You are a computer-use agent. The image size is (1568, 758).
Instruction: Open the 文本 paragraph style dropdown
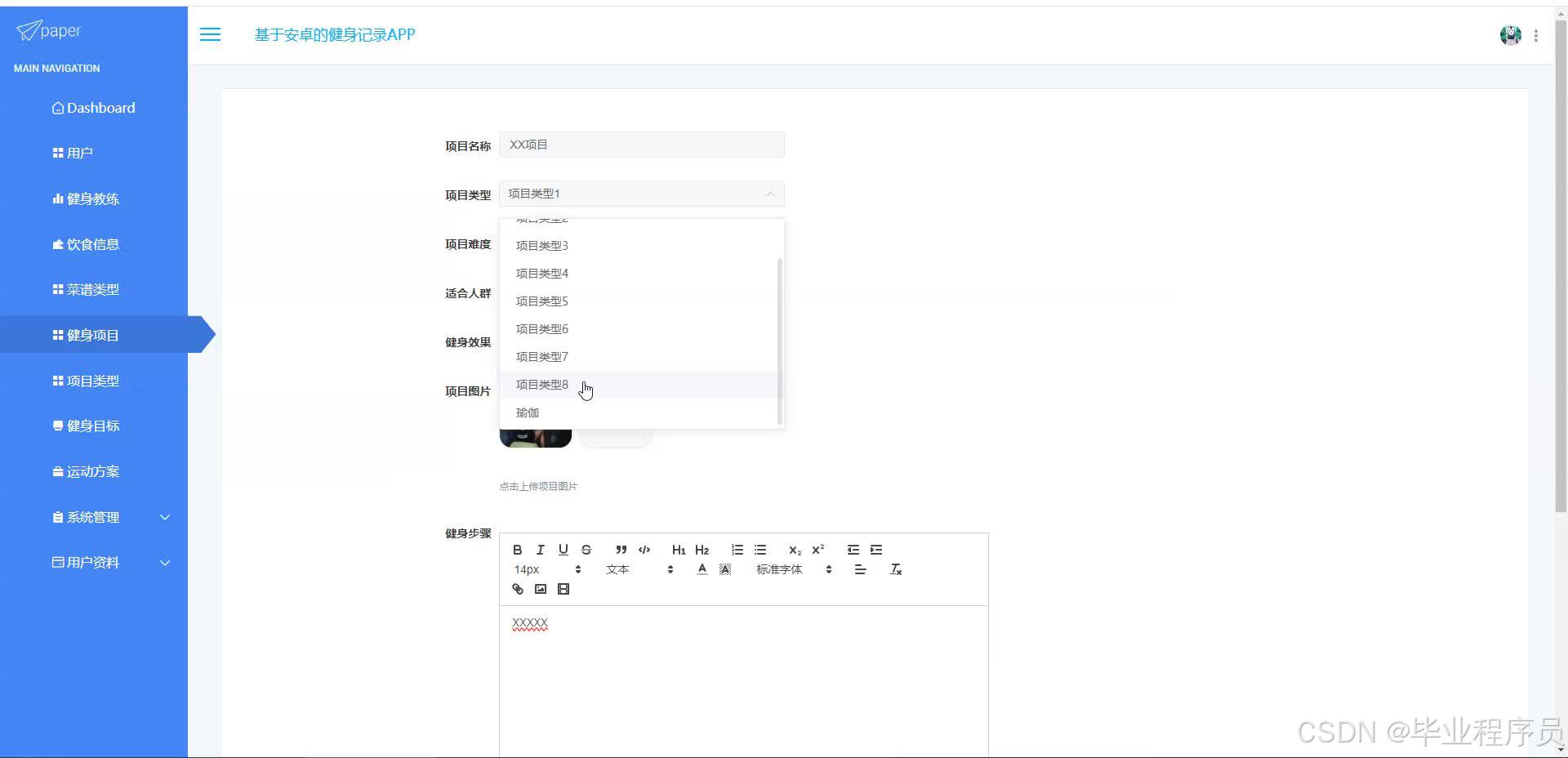pyautogui.click(x=639, y=569)
